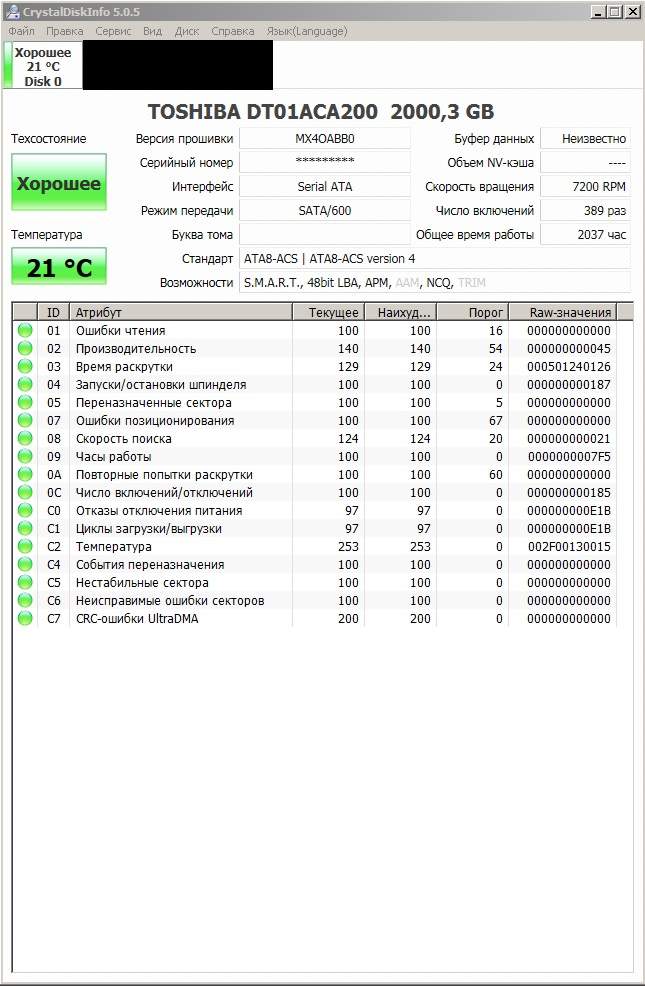The height and width of the screenshot is (986, 645).
Task: Click status circle for События переназначения row
Action: 25,565
